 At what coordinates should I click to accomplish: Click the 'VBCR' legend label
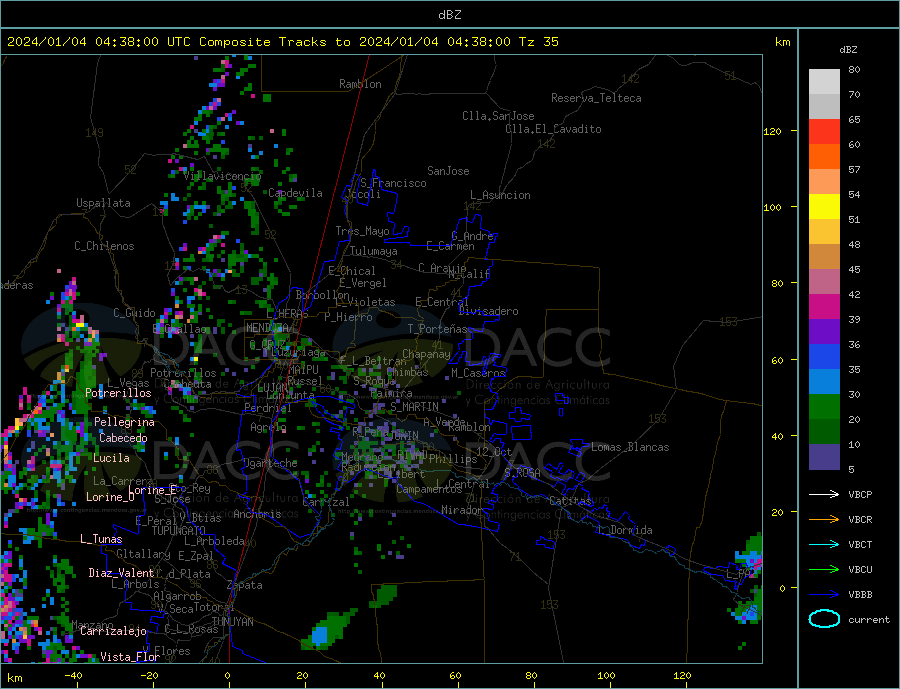860,520
